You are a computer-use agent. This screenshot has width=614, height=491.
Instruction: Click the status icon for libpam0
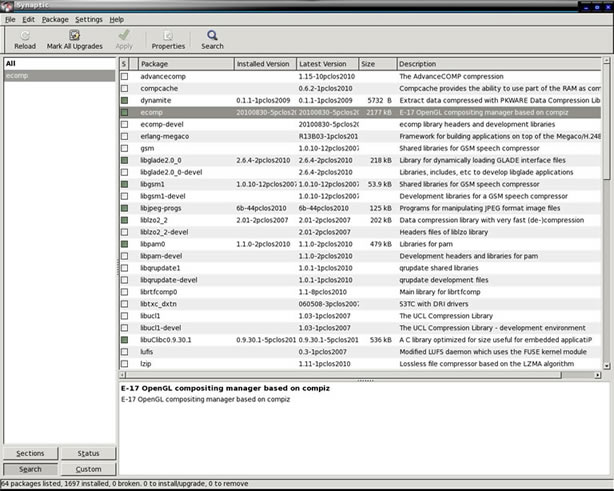pos(125,243)
